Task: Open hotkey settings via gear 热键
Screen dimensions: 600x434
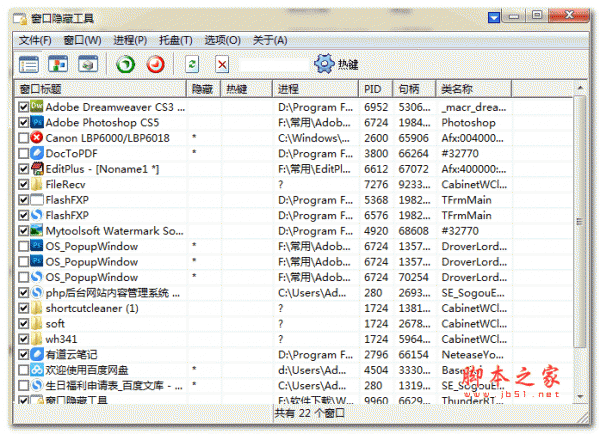Action: coord(336,64)
